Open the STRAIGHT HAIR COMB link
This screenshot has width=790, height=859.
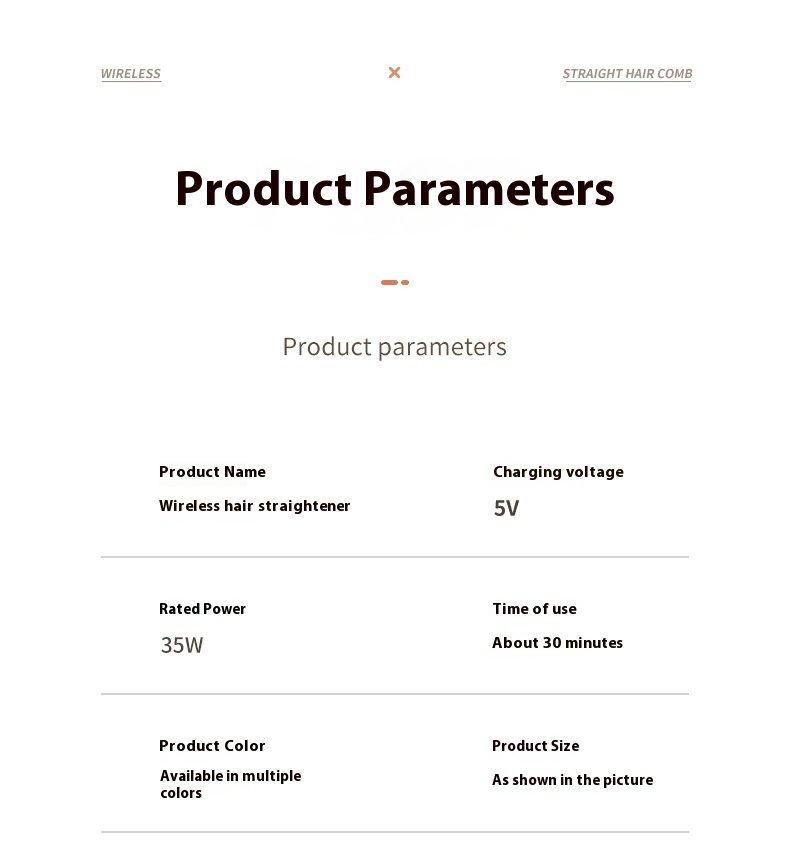pos(627,74)
